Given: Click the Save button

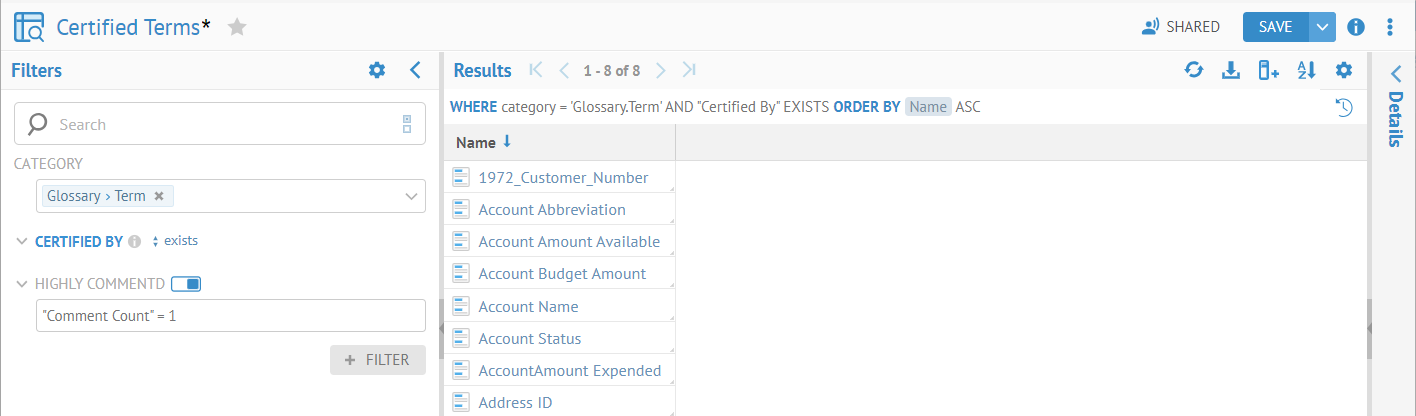Looking at the screenshot, I should (x=1275, y=27).
